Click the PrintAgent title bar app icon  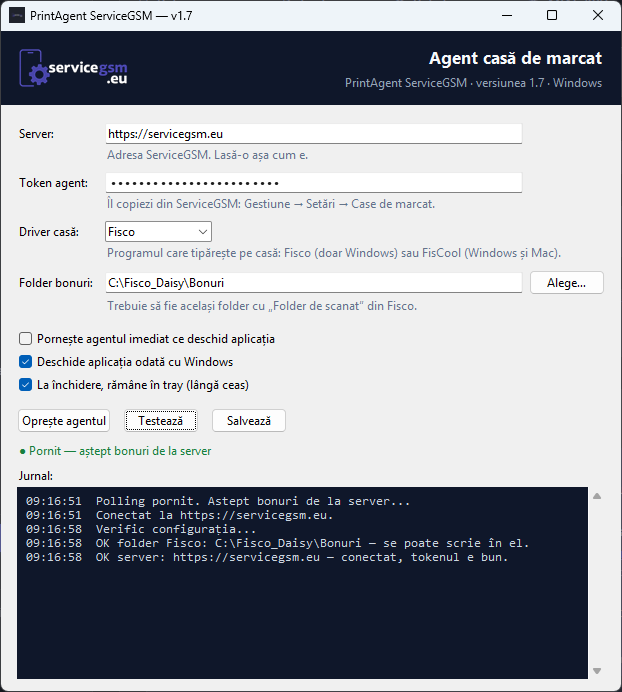[17, 16]
